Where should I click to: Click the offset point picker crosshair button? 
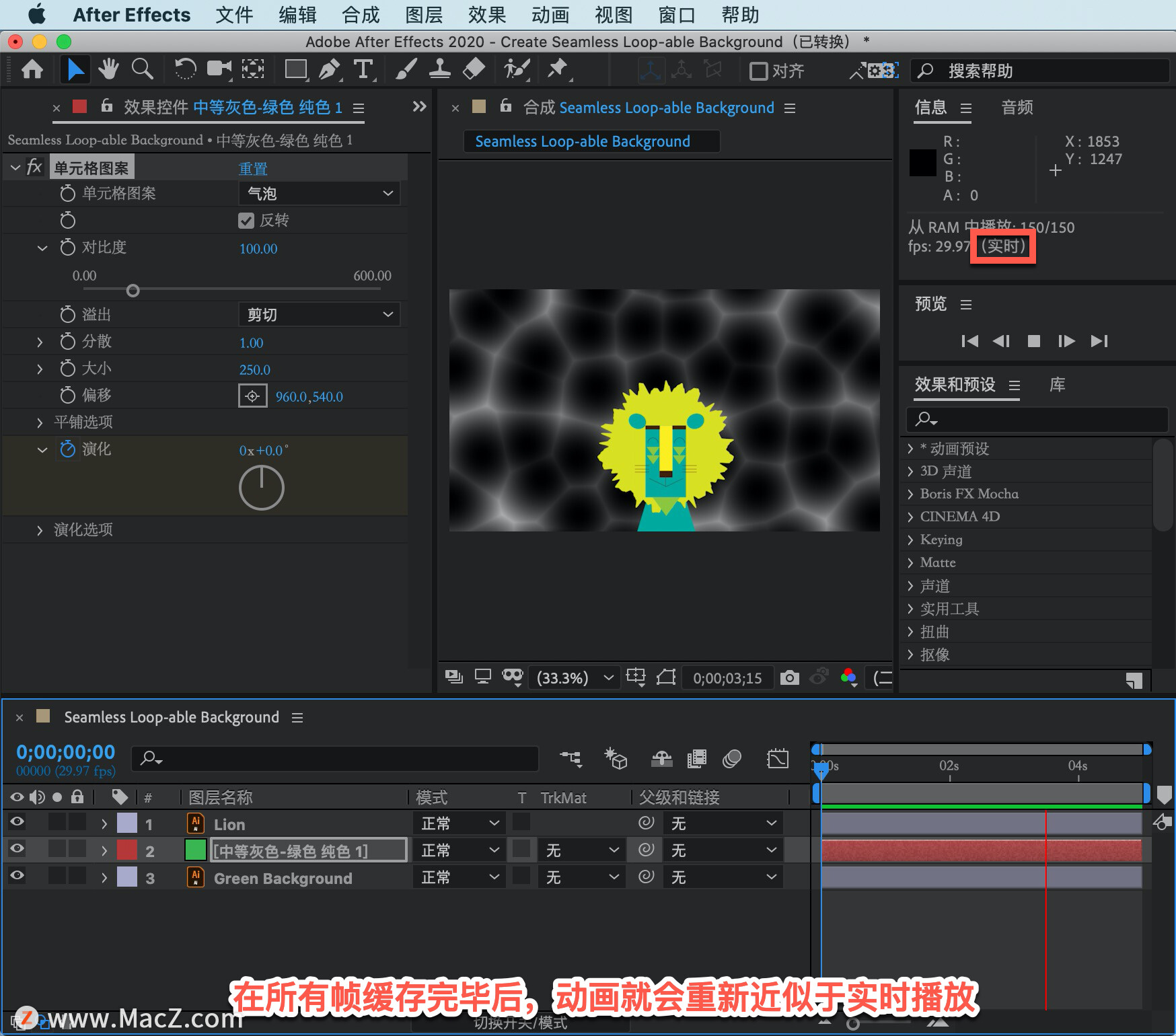(252, 396)
